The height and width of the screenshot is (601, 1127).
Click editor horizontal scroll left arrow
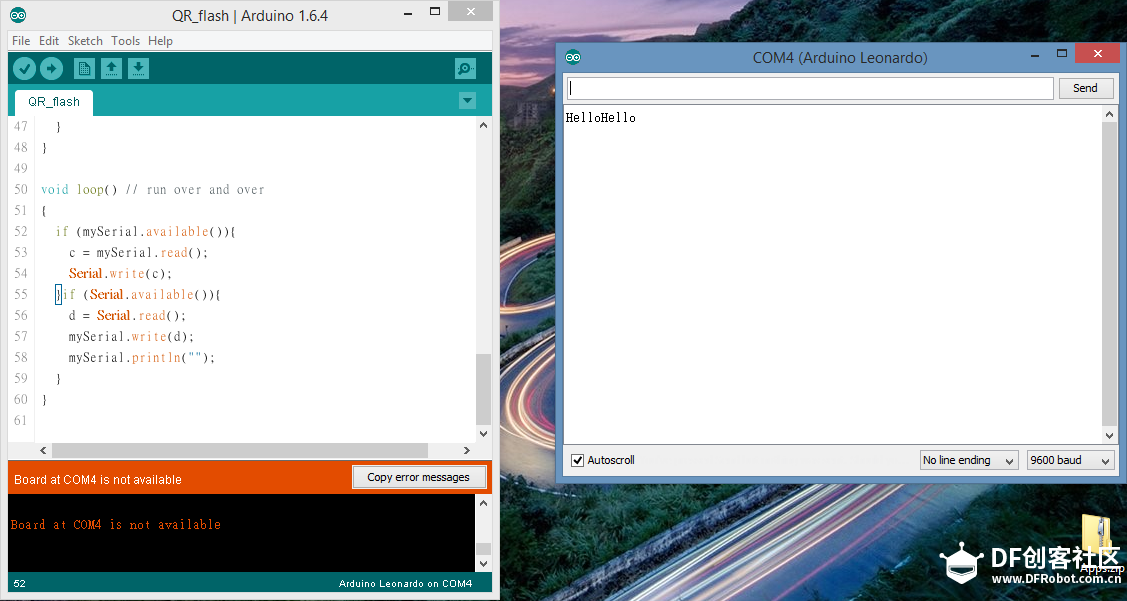pyautogui.click(x=43, y=450)
